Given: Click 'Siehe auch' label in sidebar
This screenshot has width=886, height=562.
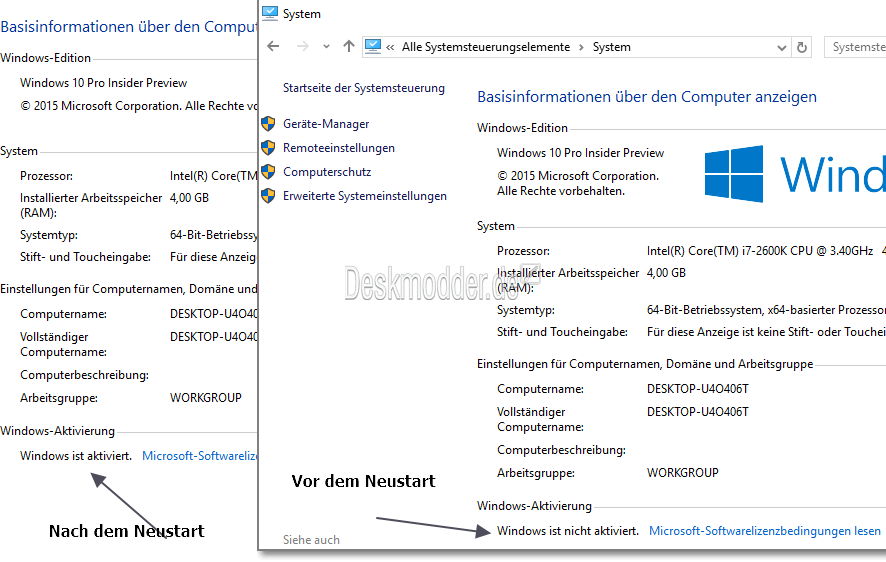Looking at the screenshot, I should 311,540.
